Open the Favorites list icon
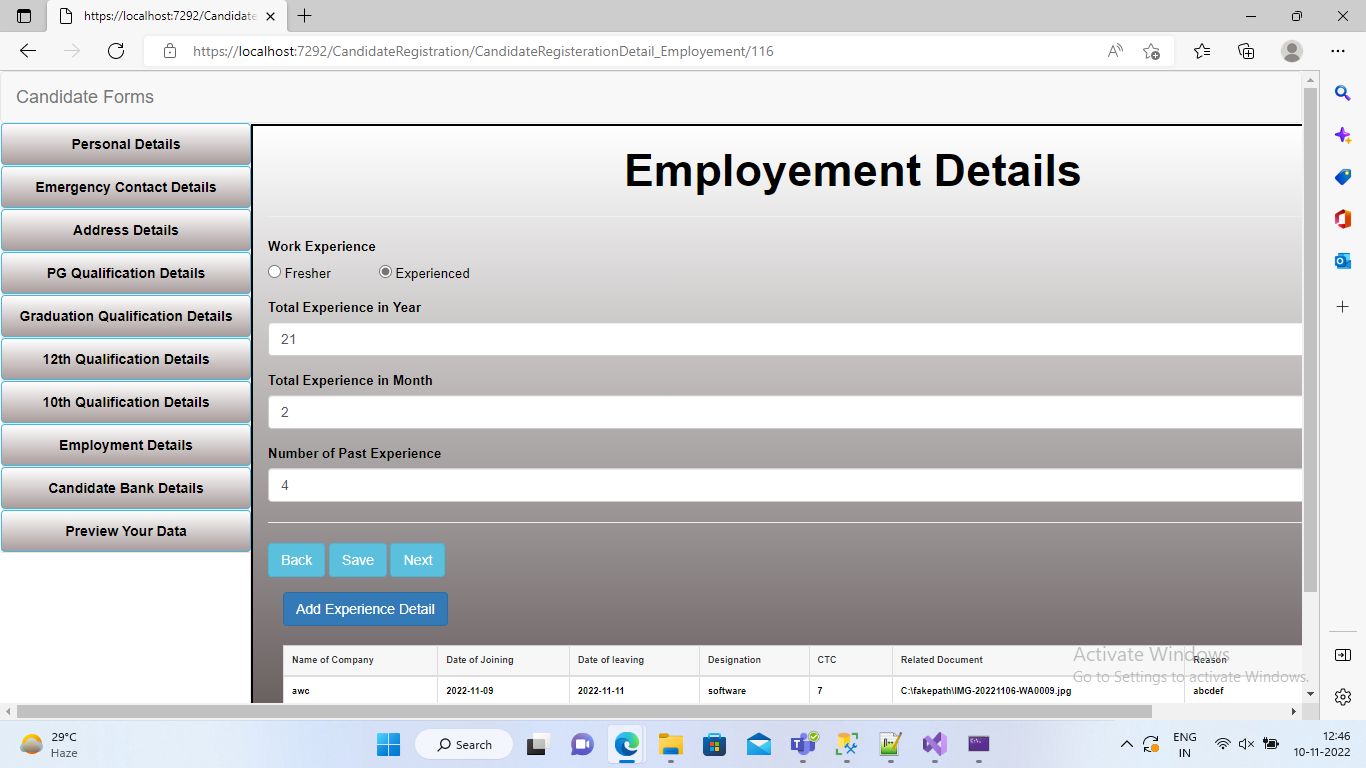The width and height of the screenshot is (1366, 768). (1202, 51)
